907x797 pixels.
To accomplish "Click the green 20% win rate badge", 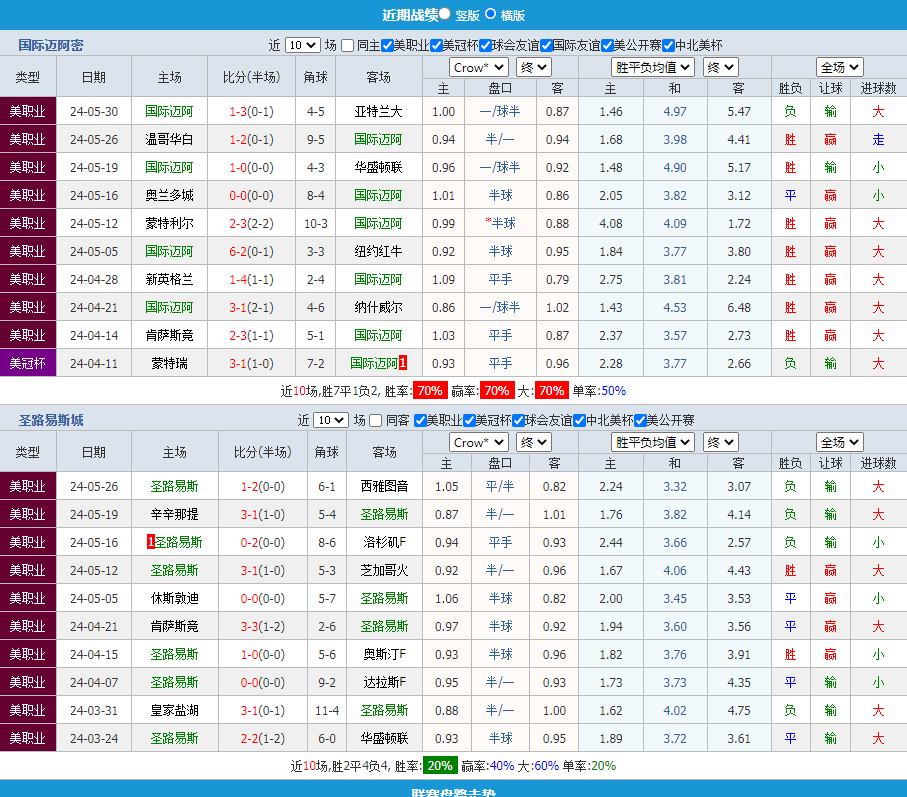I will tap(439, 765).
